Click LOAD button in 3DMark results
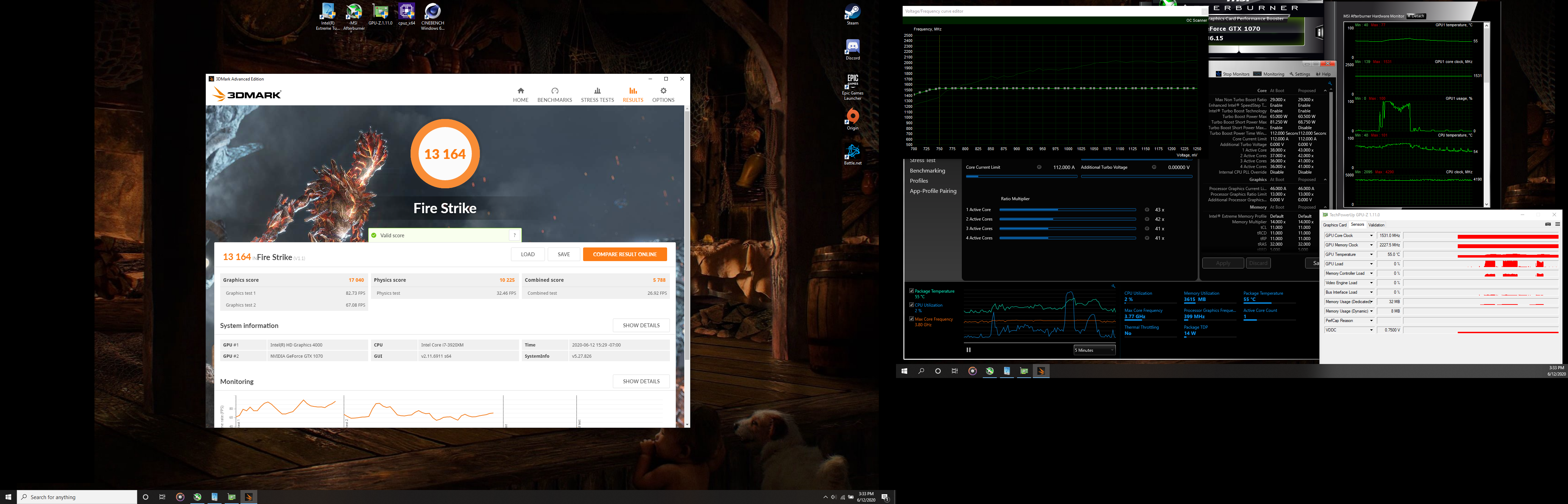 (x=528, y=254)
